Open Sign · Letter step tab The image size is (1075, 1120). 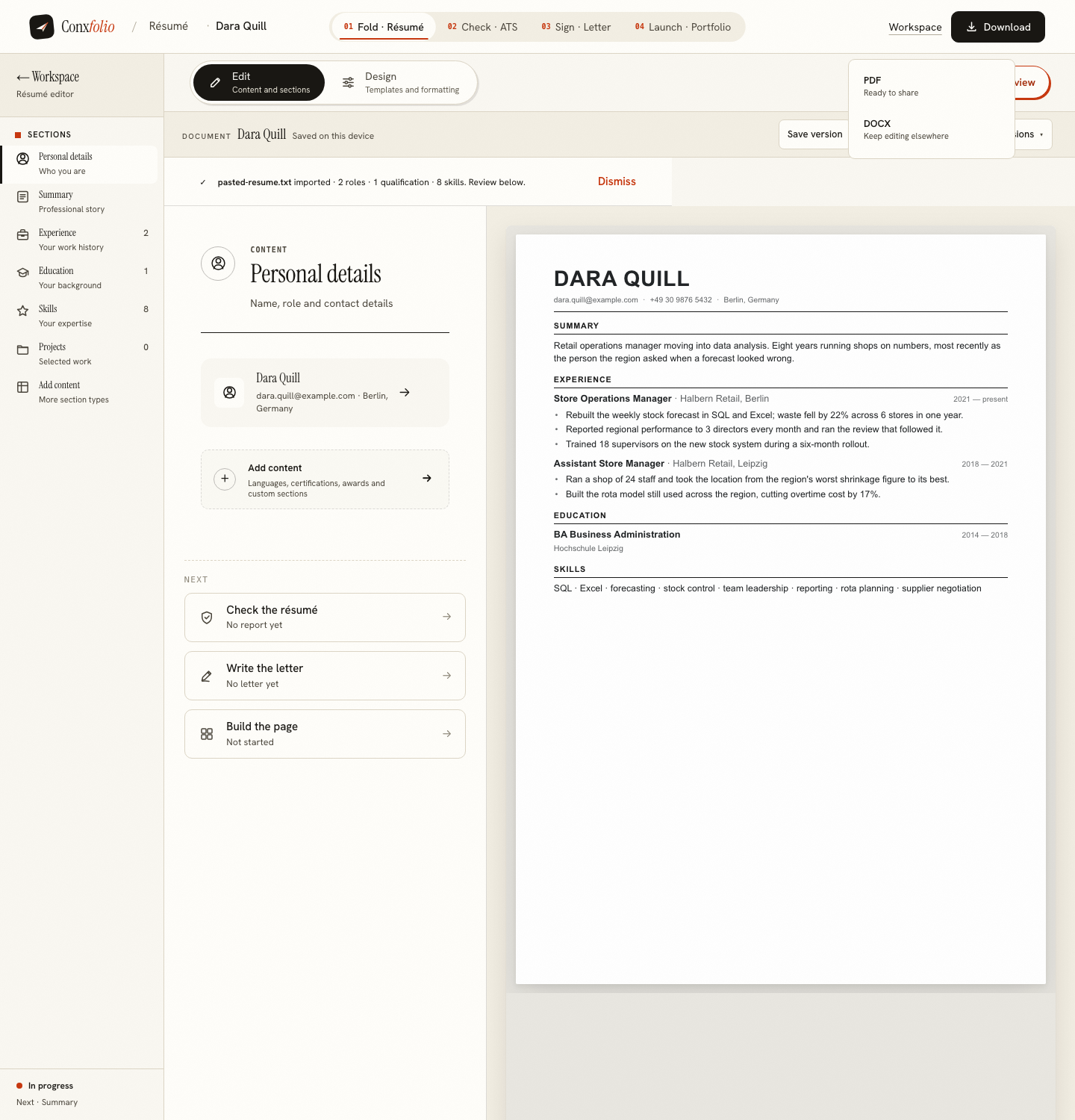(x=576, y=27)
